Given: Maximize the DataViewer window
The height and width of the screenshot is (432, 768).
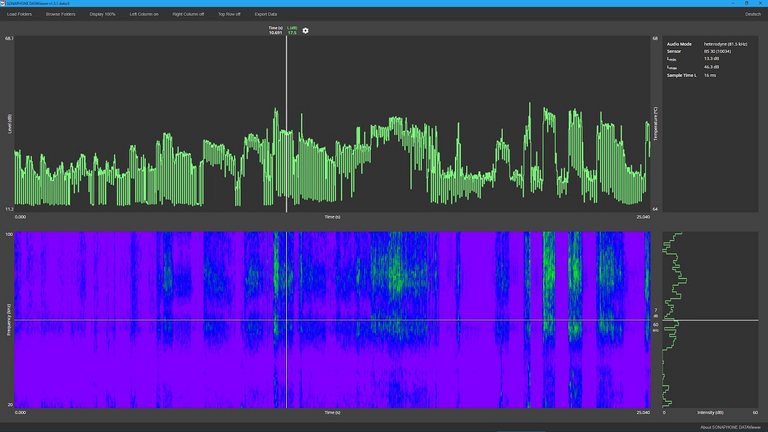Looking at the screenshot, I should (x=746, y=3).
